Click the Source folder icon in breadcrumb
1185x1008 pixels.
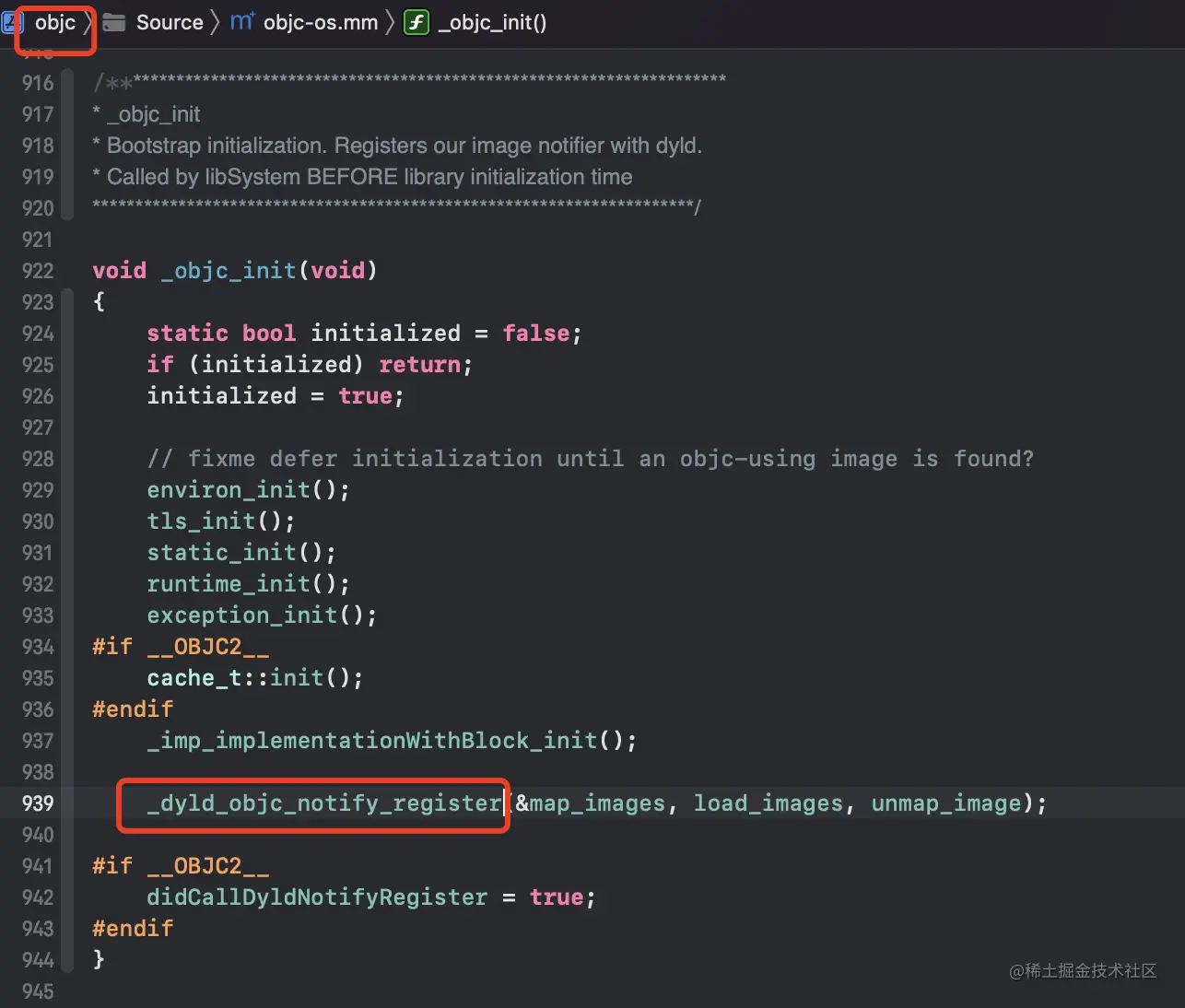tap(114, 22)
